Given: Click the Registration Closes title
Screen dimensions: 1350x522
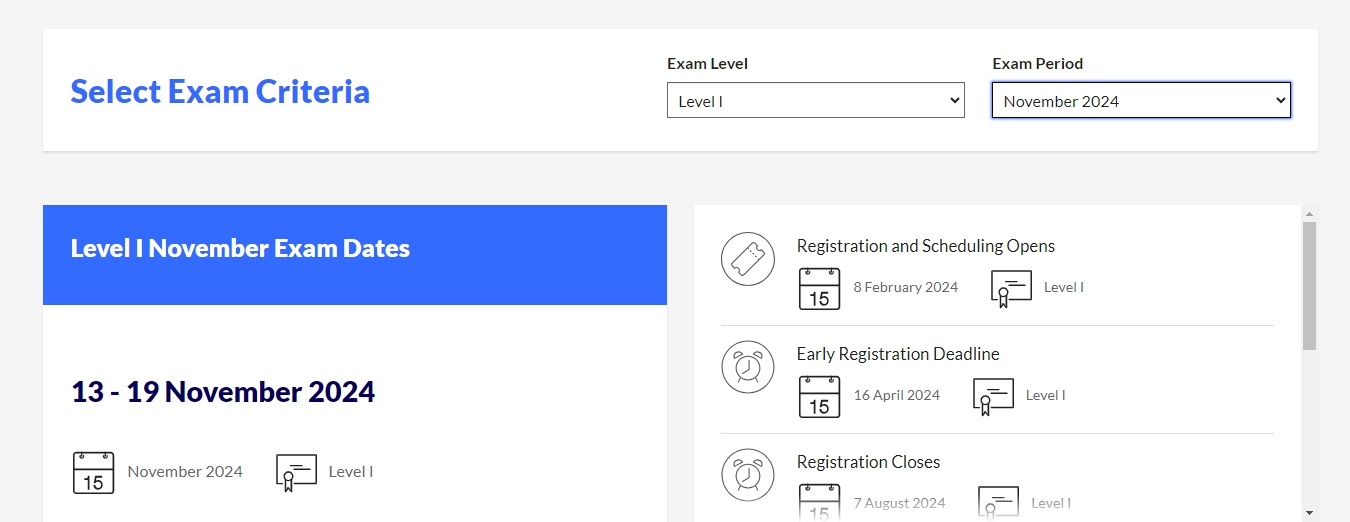Looking at the screenshot, I should [868, 462].
